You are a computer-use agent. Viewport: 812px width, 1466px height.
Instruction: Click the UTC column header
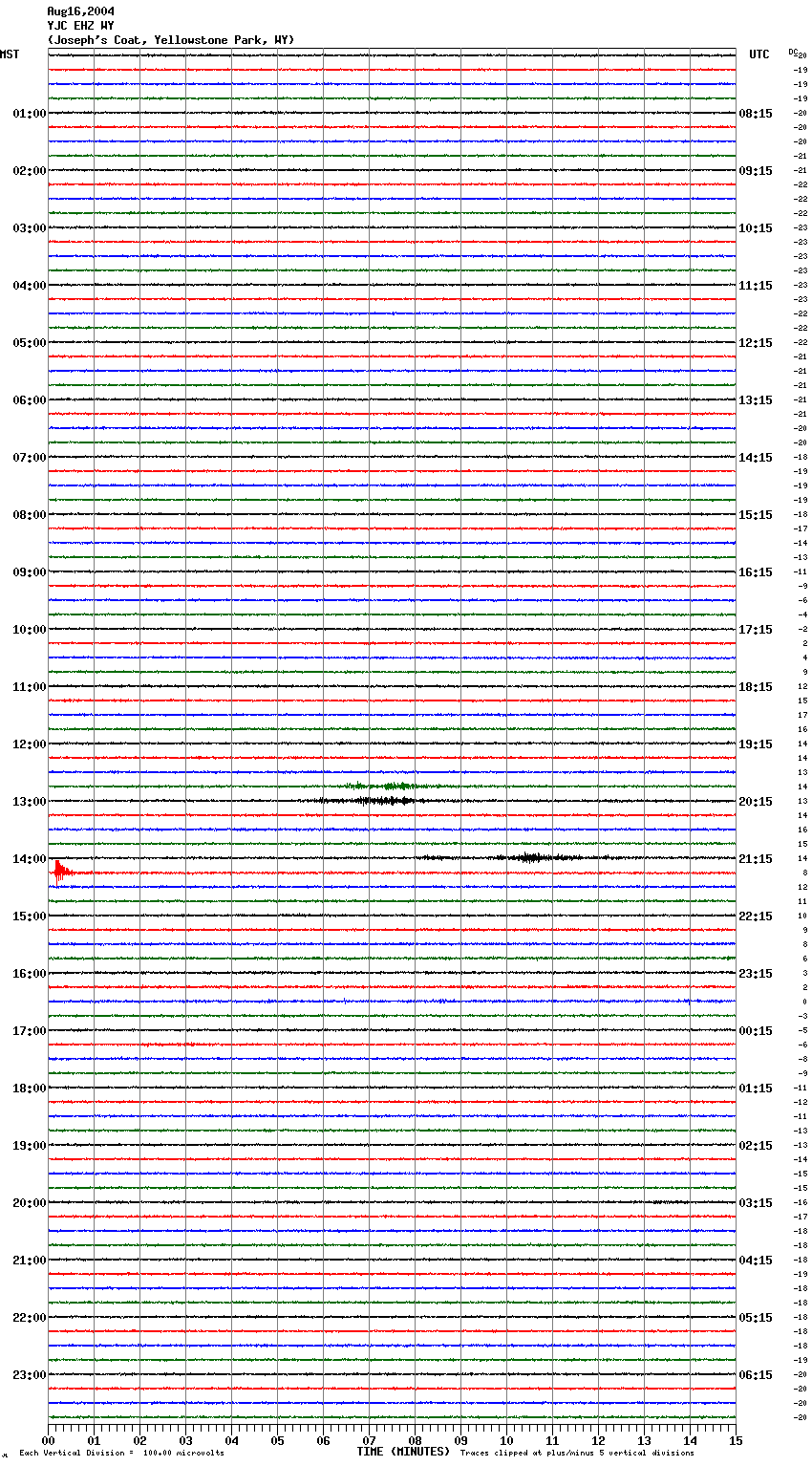tap(759, 54)
